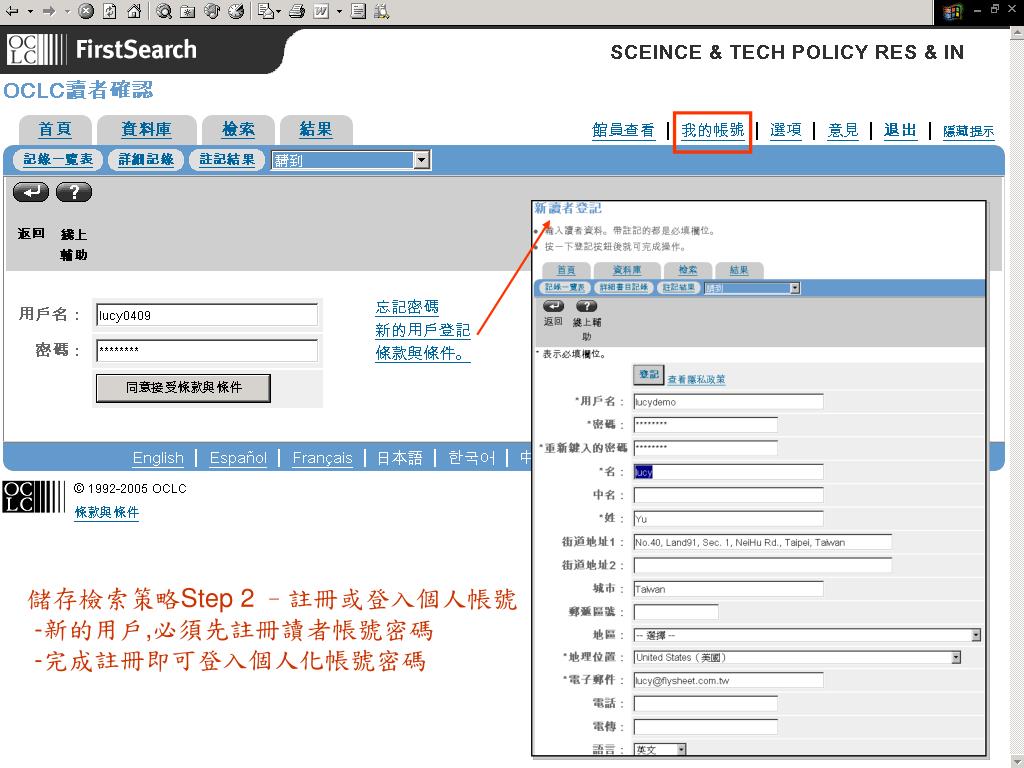1024x768 pixels.
Task: Click the Mail toolbar icon
Action: coord(266,10)
